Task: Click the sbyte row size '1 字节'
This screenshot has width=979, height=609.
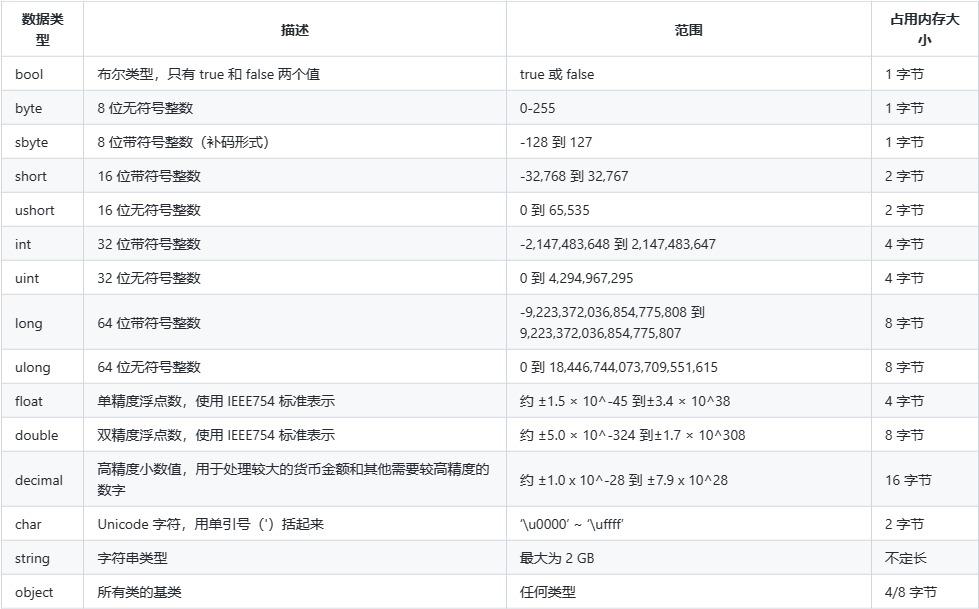Action: pyautogui.click(x=904, y=142)
